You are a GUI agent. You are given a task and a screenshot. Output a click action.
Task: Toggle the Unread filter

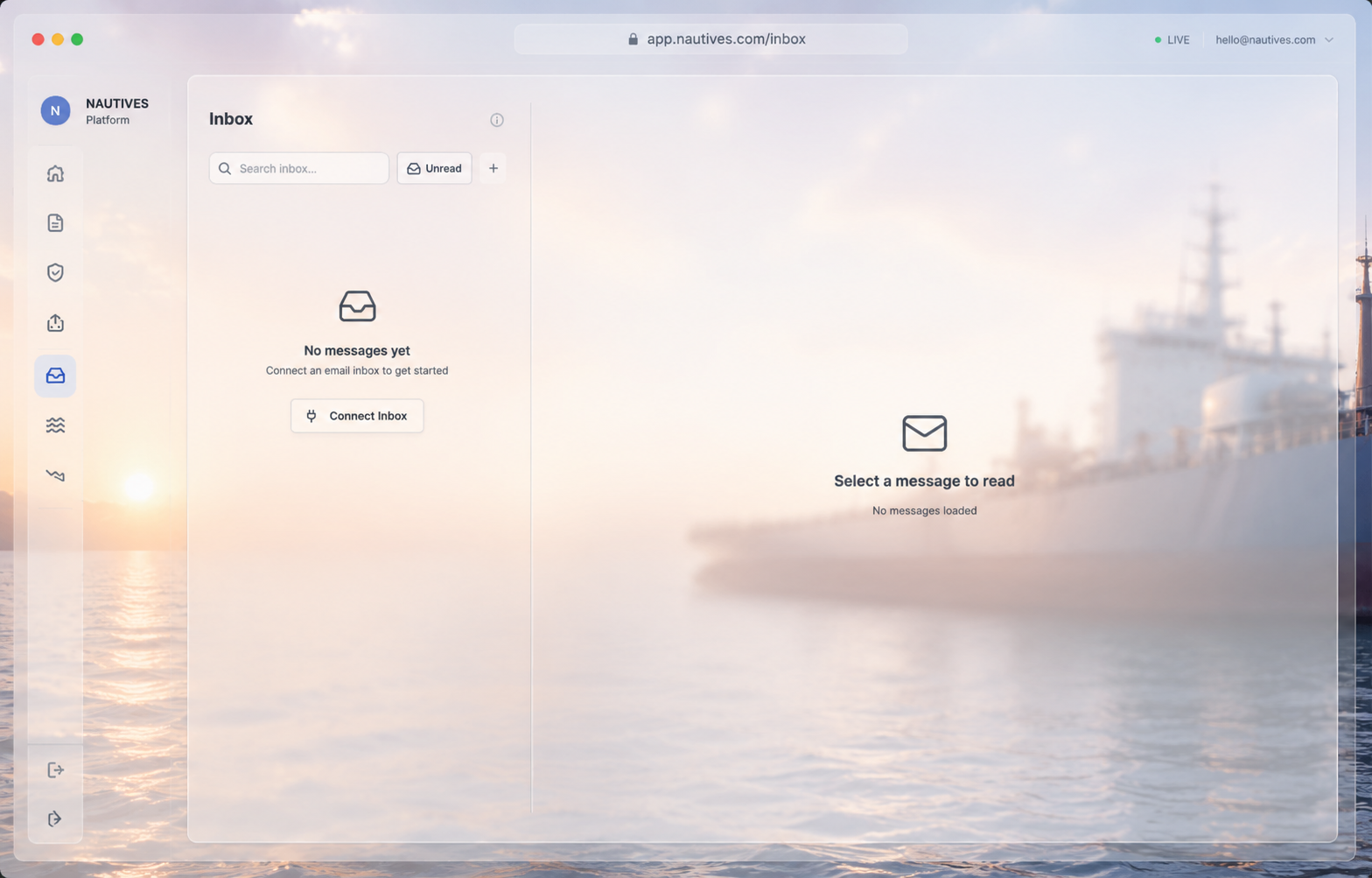(434, 168)
